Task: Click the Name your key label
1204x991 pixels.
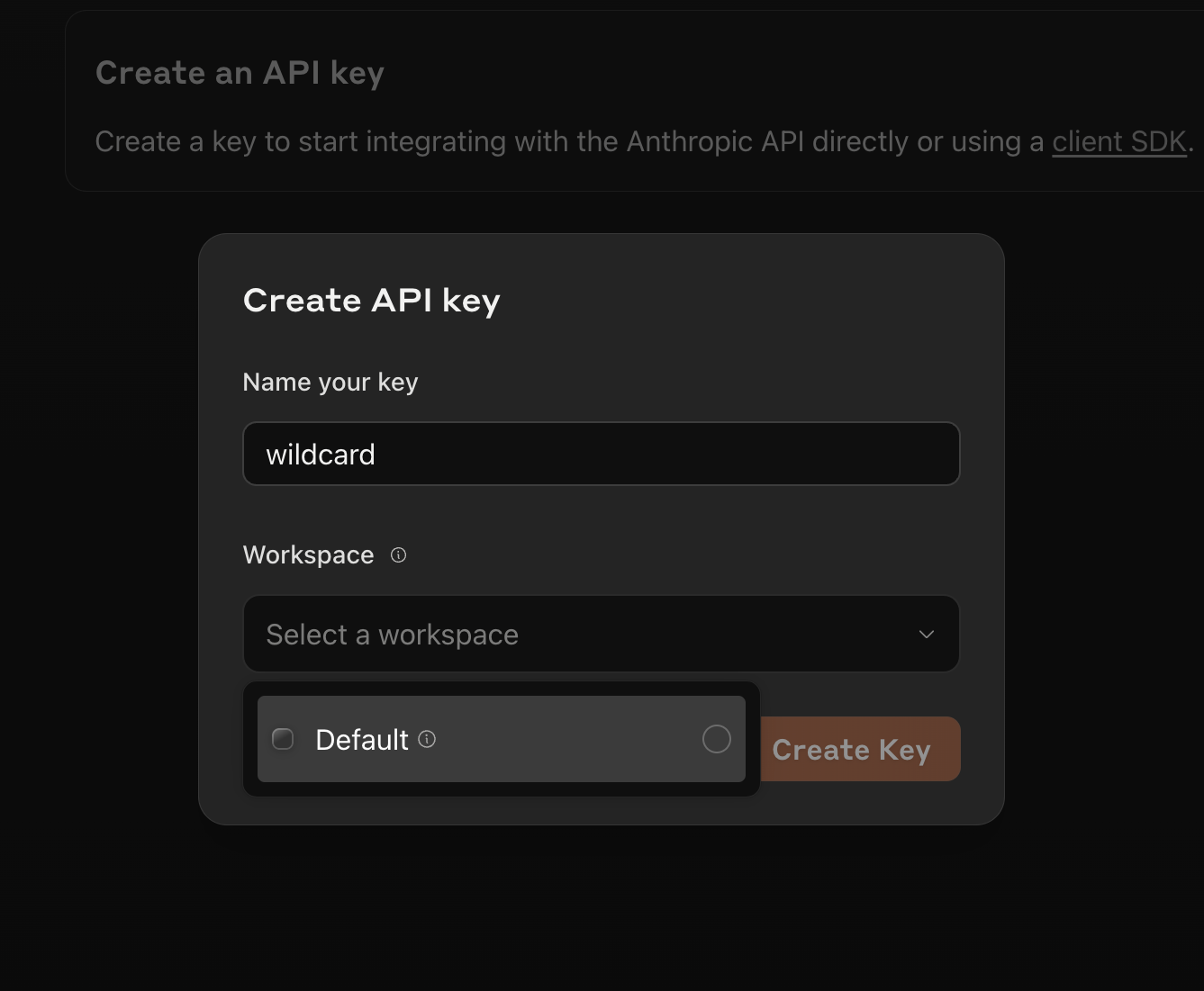Action: (x=330, y=383)
